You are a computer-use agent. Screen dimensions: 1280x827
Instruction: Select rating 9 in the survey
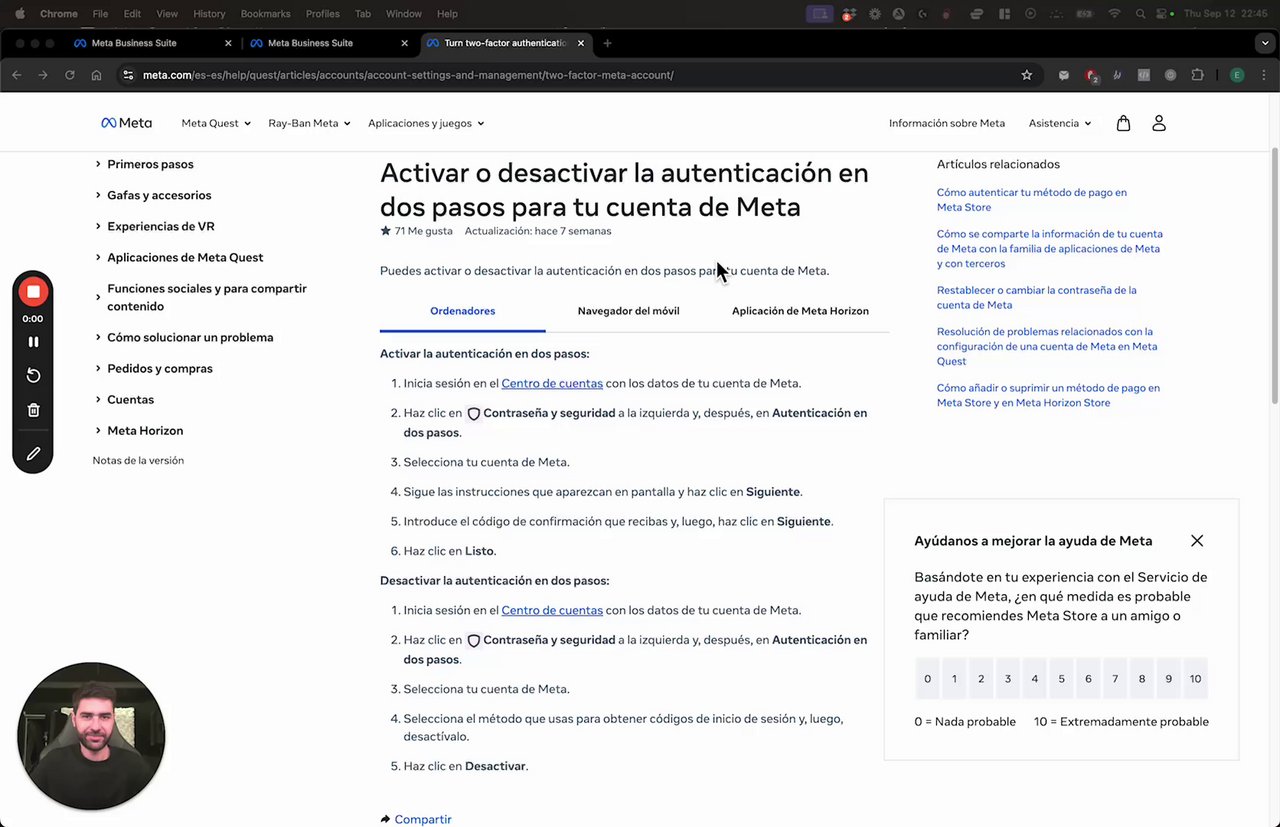tap(1168, 679)
